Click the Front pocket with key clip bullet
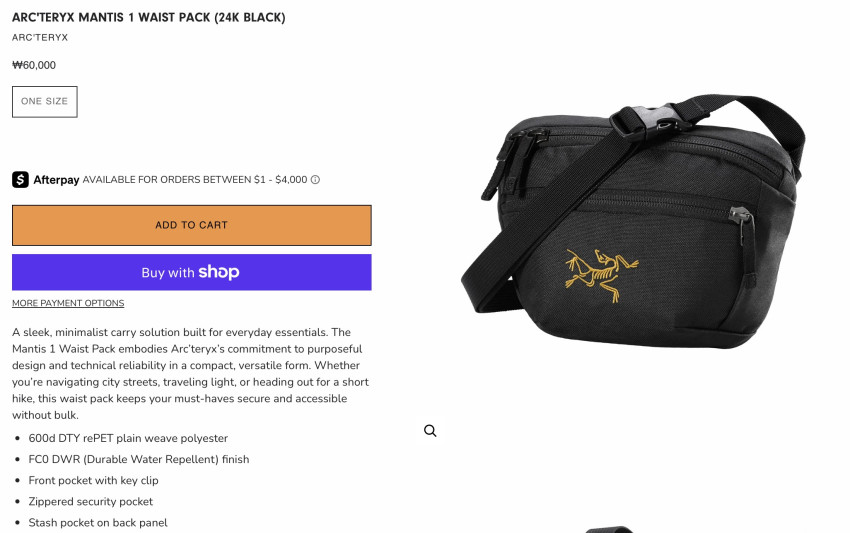The height and width of the screenshot is (533, 850). click(93, 480)
